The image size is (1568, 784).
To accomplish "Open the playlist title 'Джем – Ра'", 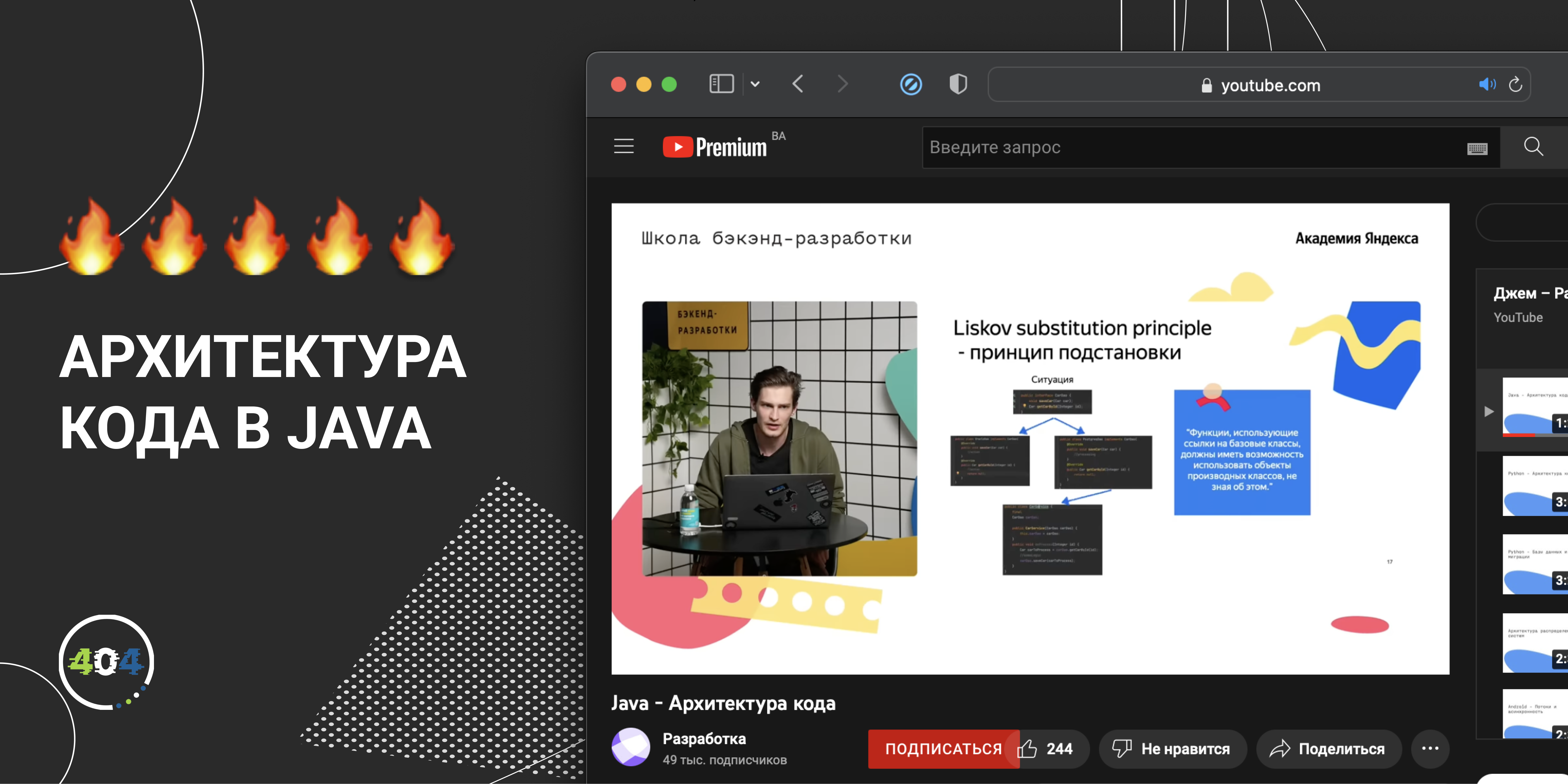I will pyautogui.click(x=1530, y=294).
